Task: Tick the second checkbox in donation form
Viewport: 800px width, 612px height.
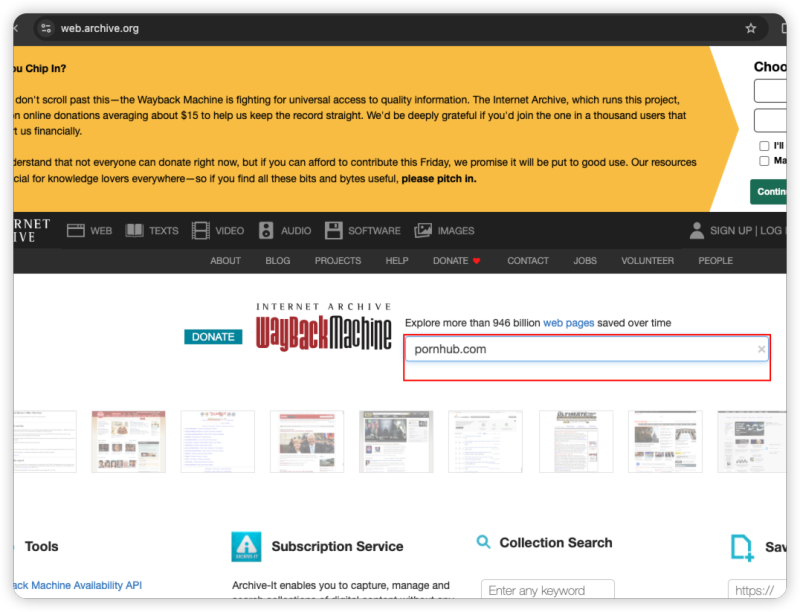Action: click(764, 161)
